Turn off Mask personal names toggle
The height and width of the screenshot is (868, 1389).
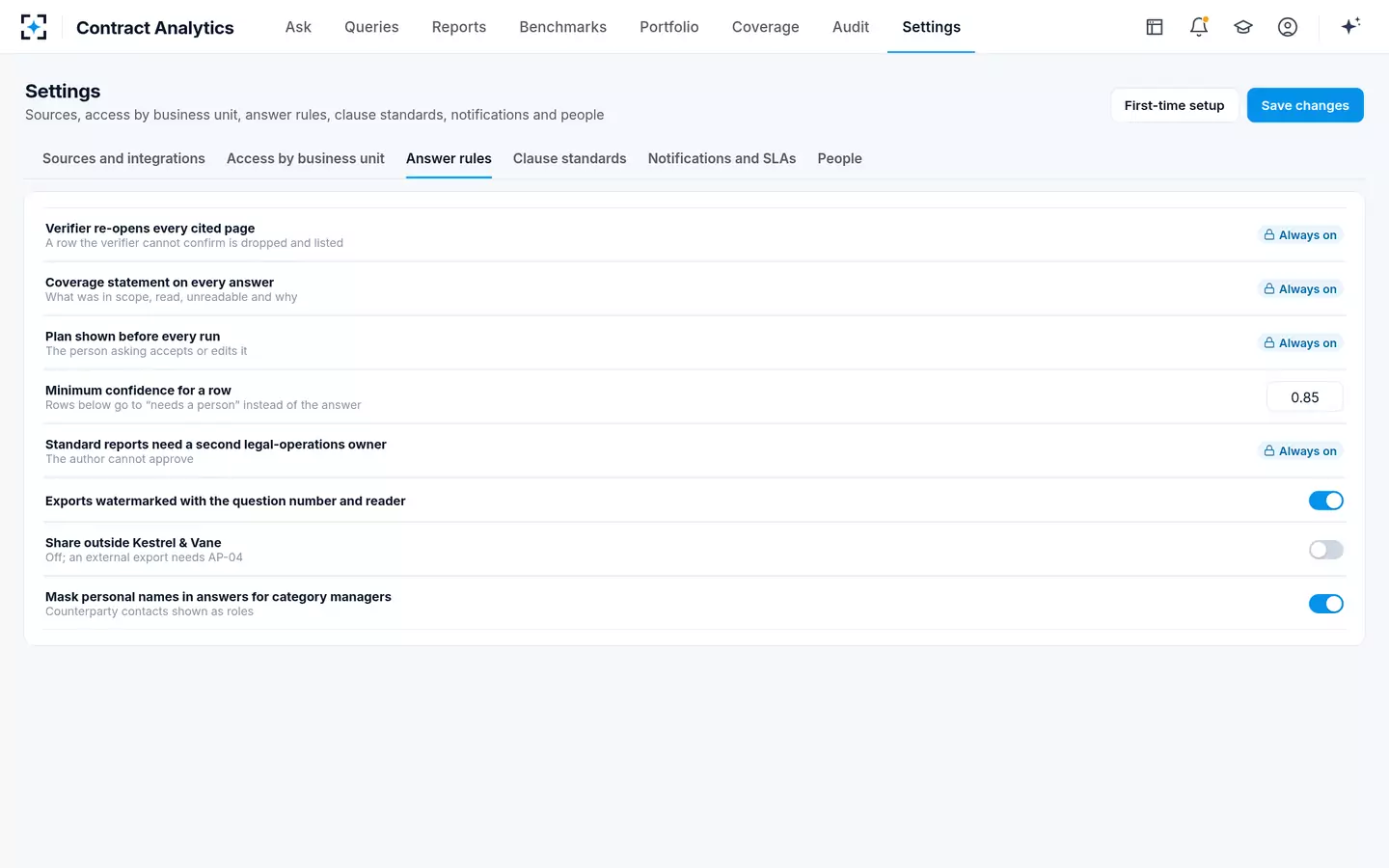[x=1326, y=604]
